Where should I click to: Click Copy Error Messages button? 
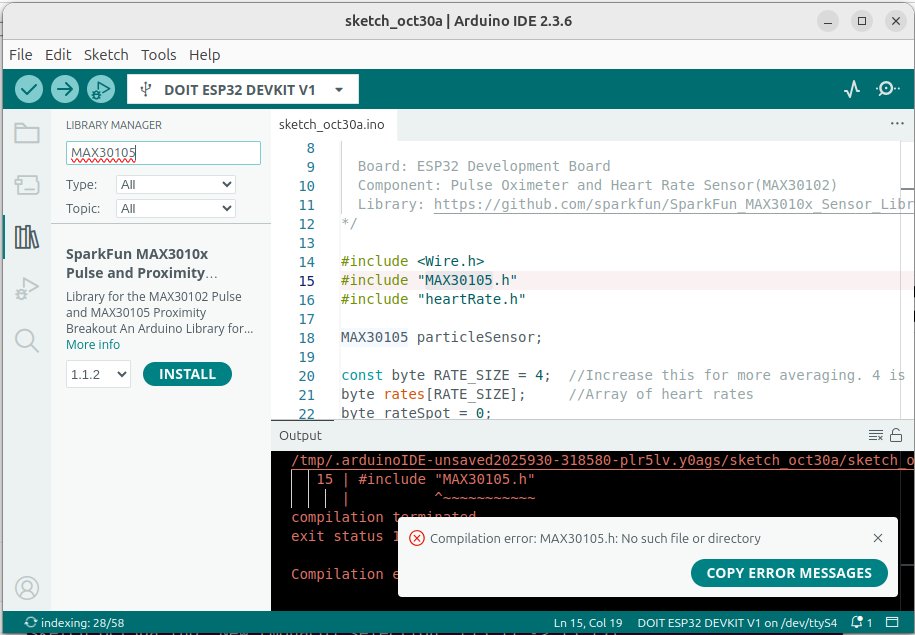click(x=788, y=573)
